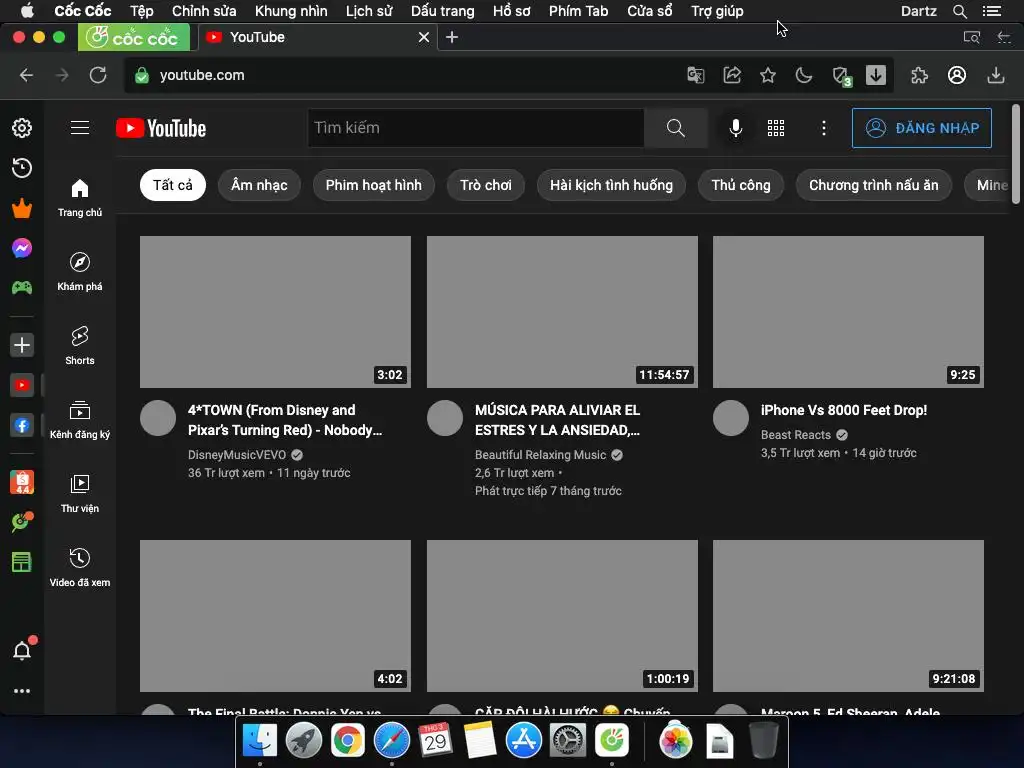Go to YouTube home via logo
The height and width of the screenshot is (768, 1024).
click(161, 128)
